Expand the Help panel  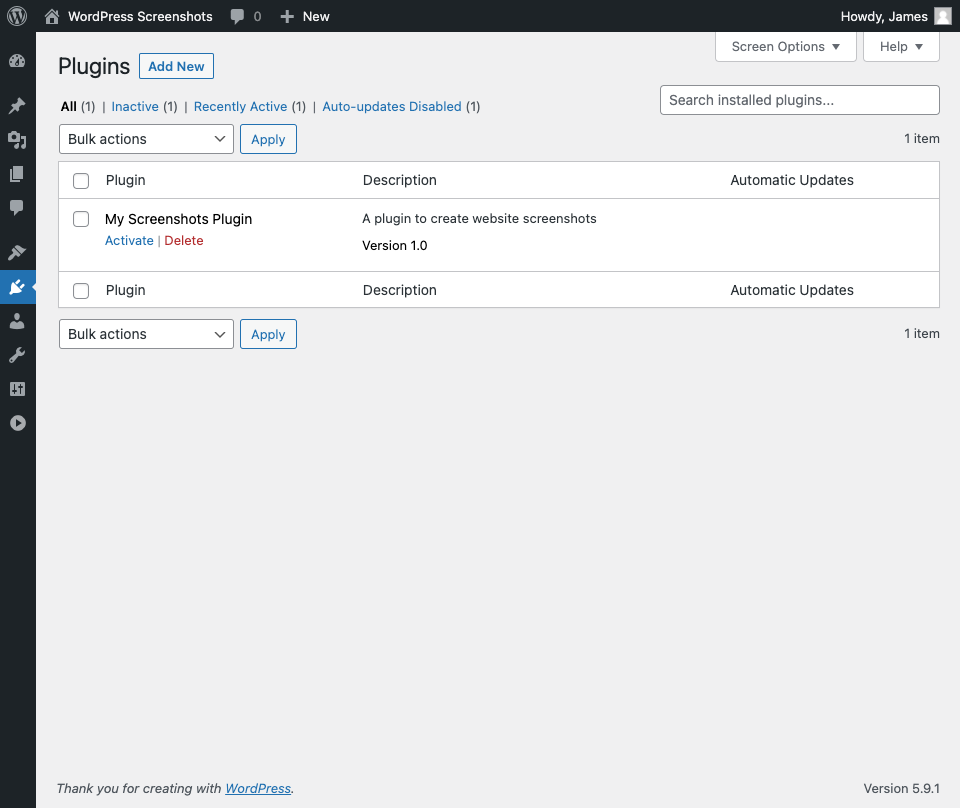tap(901, 46)
